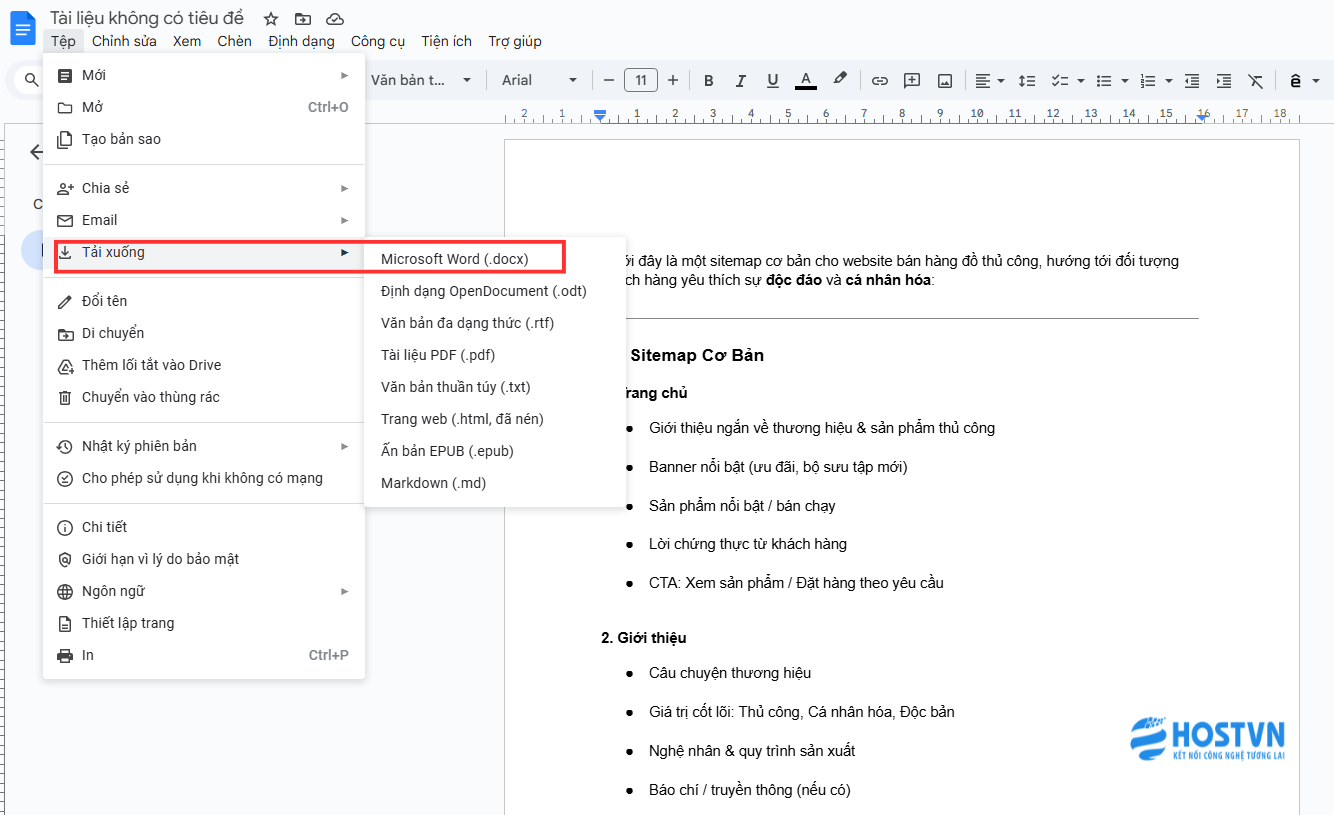The width and height of the screenshot is (1334, 815).
Task: Open the highlight color picker
Action: tap(840, 80)
